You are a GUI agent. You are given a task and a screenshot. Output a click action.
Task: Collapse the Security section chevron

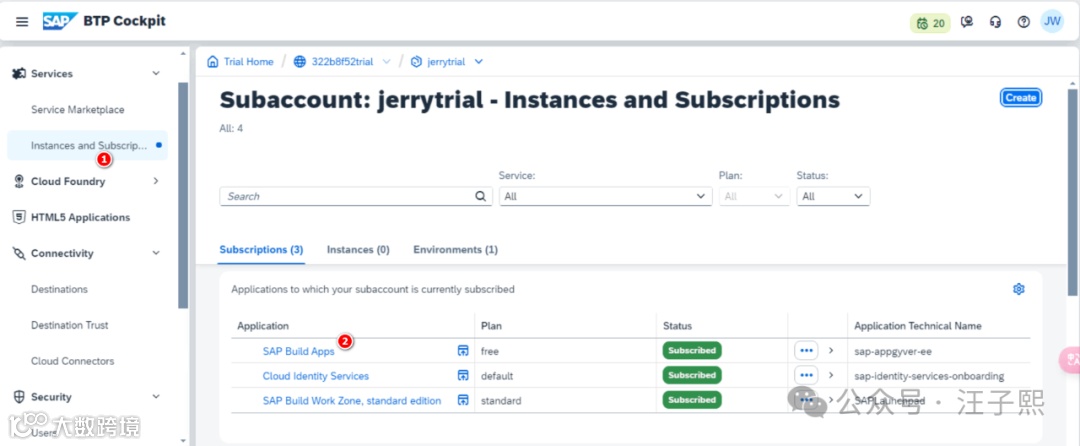click(156, 396)
